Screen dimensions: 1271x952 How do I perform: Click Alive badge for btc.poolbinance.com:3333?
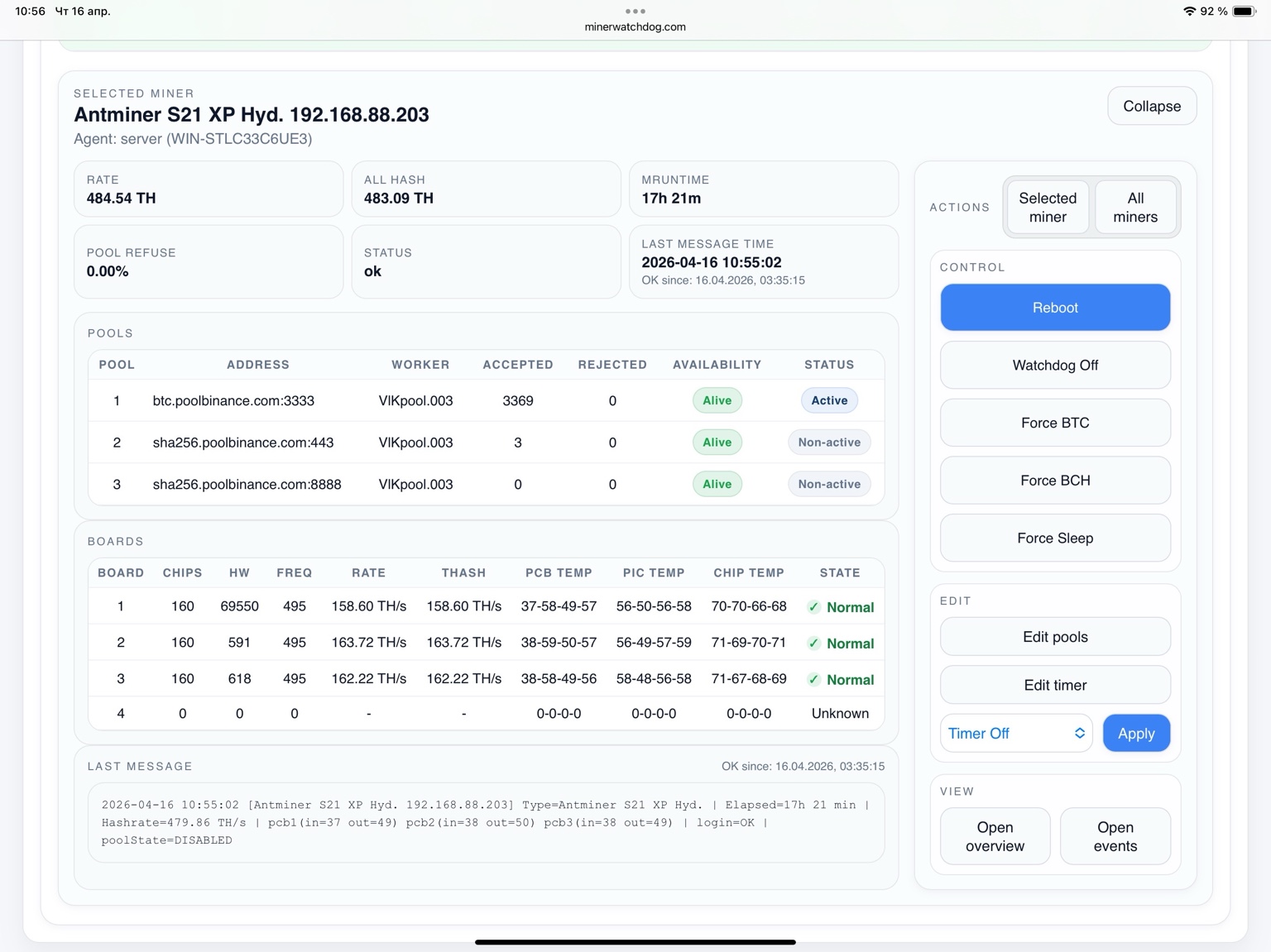click(x=717, y=400)
